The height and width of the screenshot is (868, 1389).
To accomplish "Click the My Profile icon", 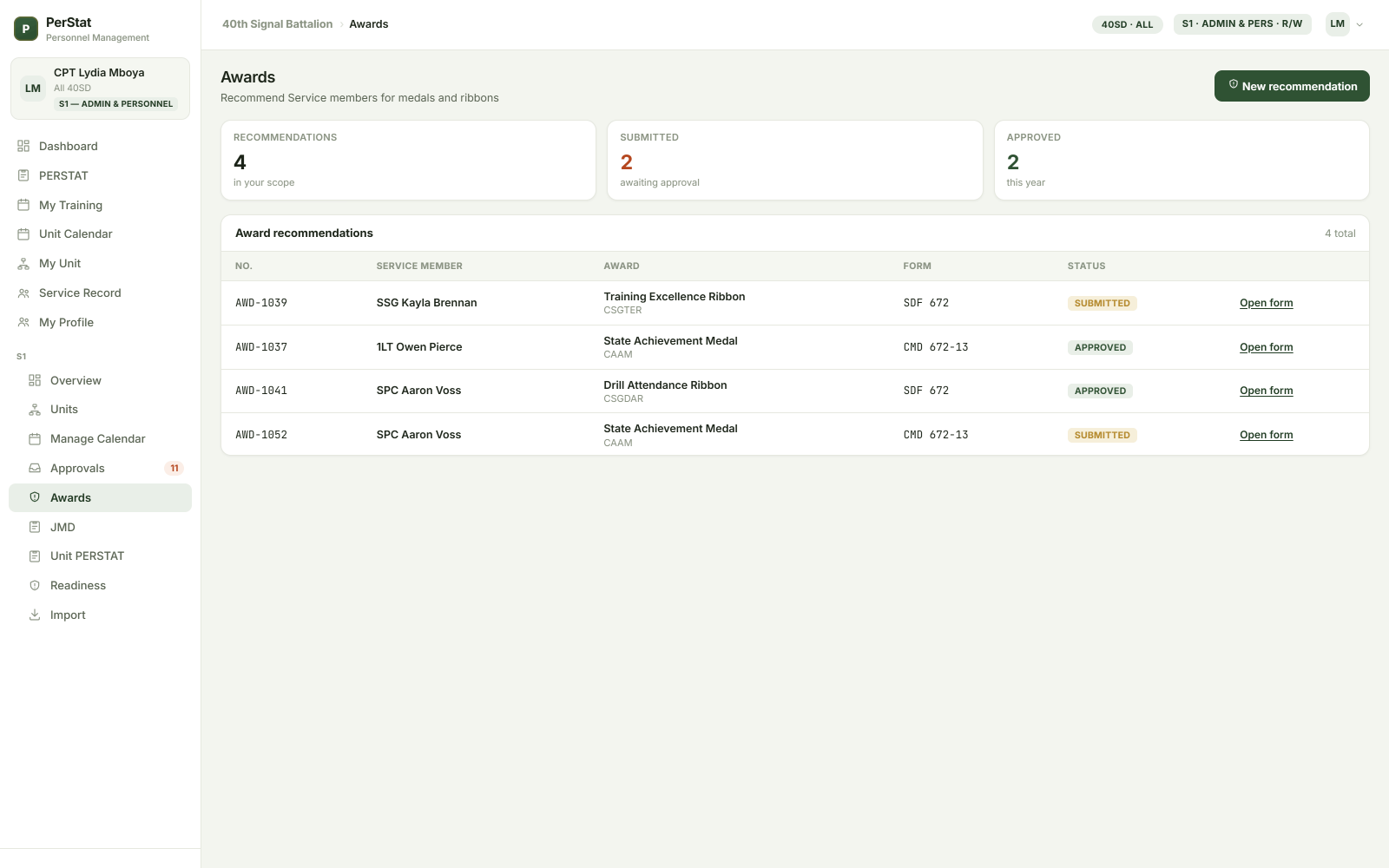I will click(x=23, y=322).
